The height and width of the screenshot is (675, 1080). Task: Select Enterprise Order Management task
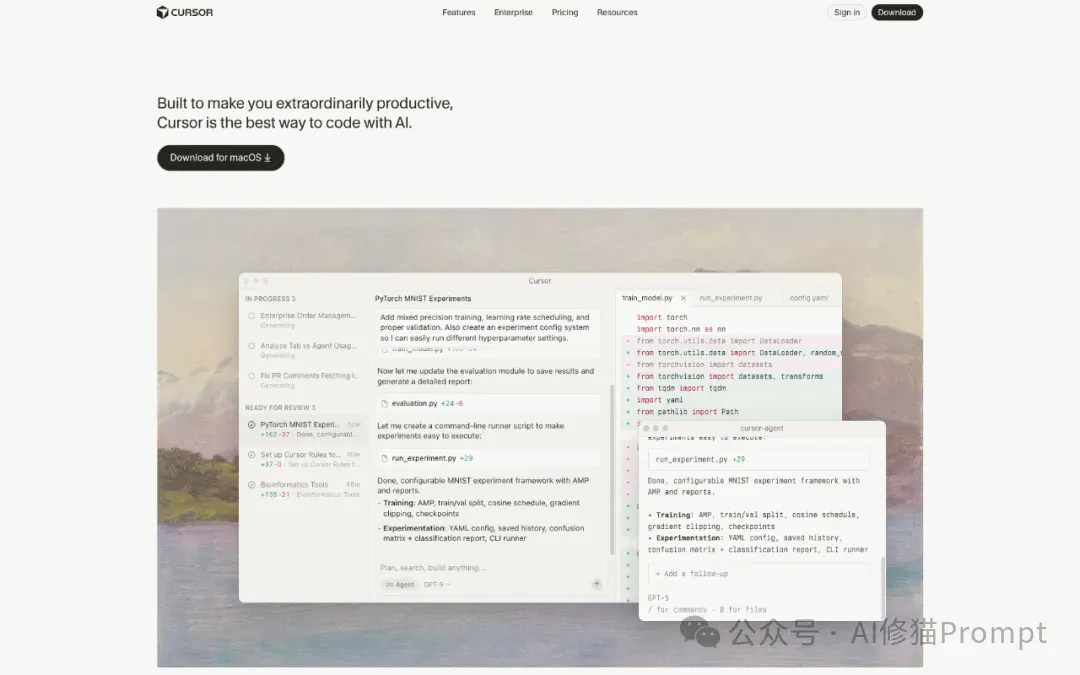pyautogui.click(x=303, y=320)
